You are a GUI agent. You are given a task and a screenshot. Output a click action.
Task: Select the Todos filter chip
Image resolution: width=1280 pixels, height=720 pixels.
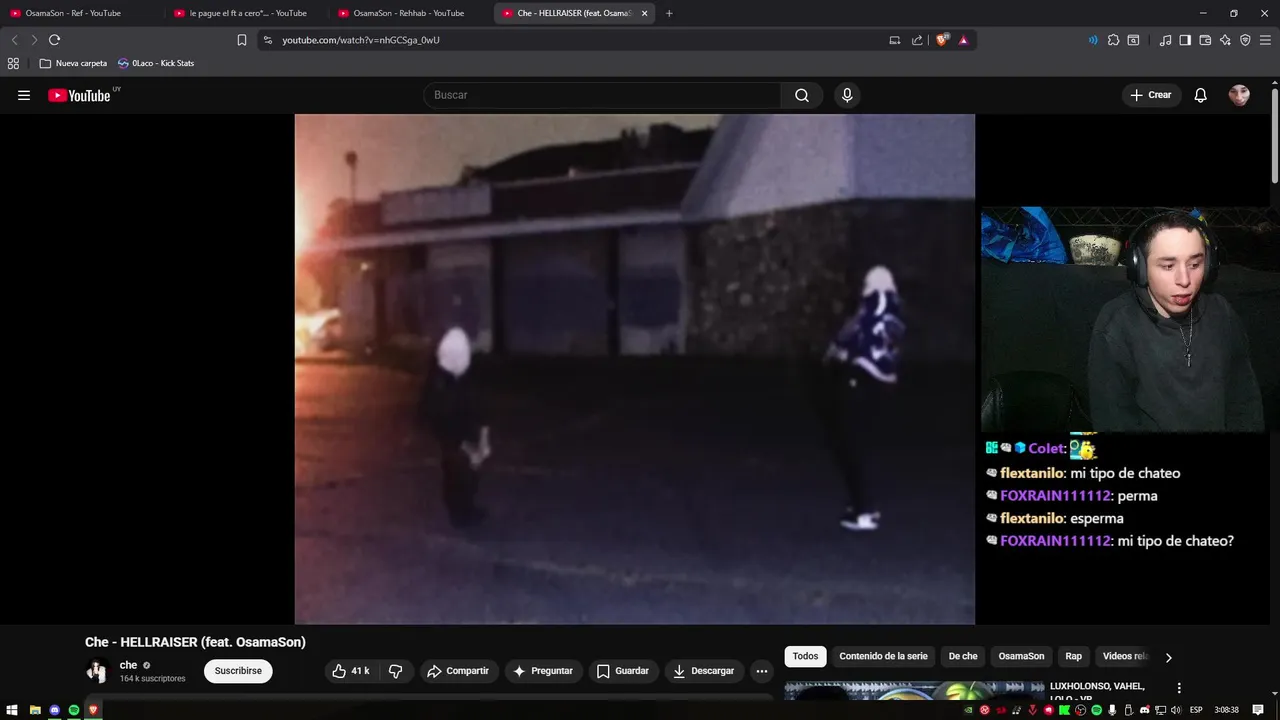tap(805, 657)
